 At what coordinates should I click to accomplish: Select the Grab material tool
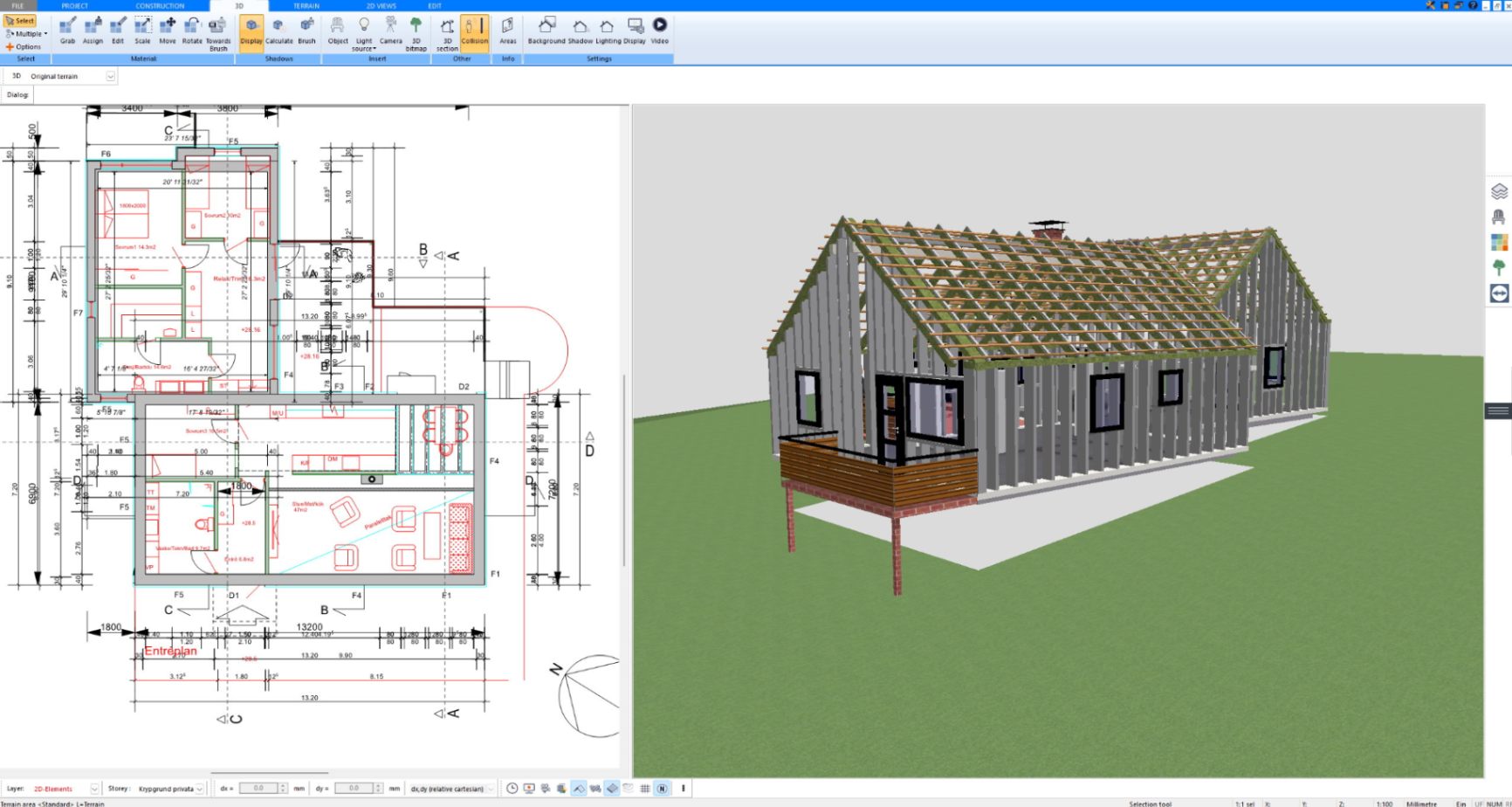coord(67,31)
